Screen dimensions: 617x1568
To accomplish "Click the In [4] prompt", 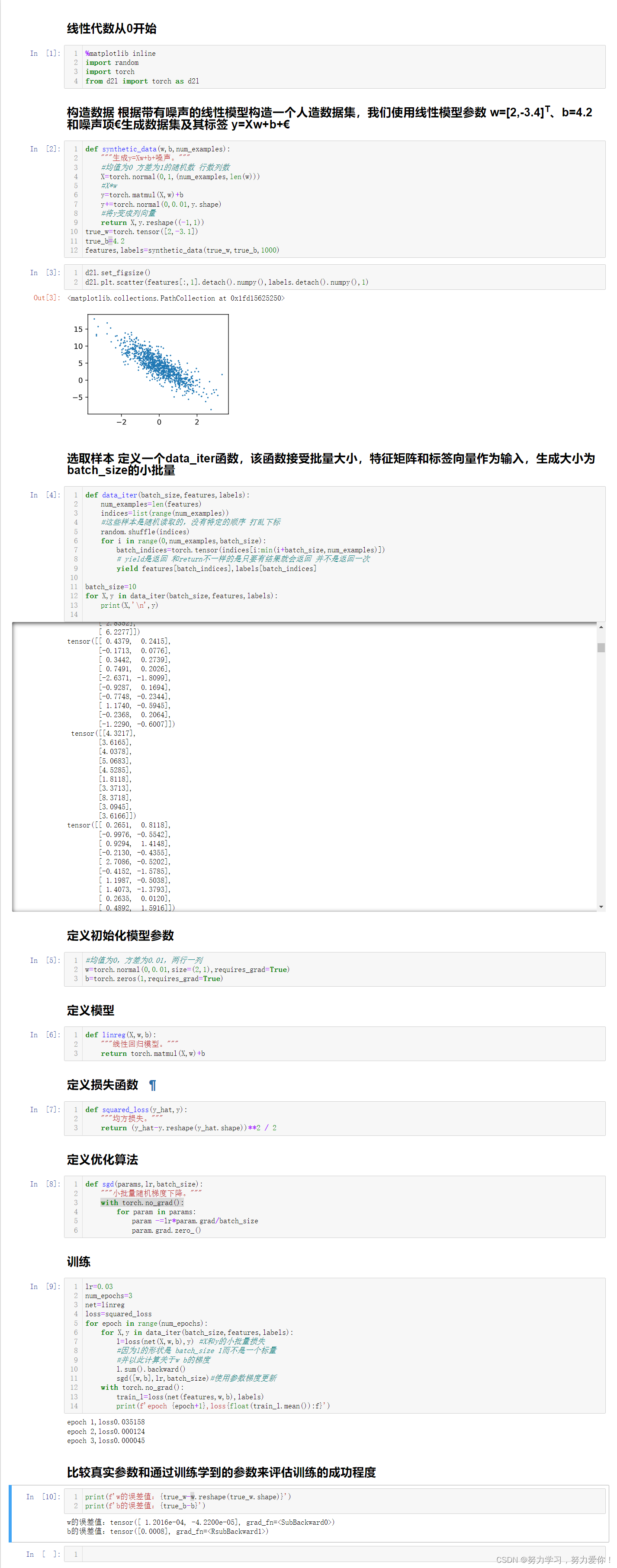I will point(45,495).
